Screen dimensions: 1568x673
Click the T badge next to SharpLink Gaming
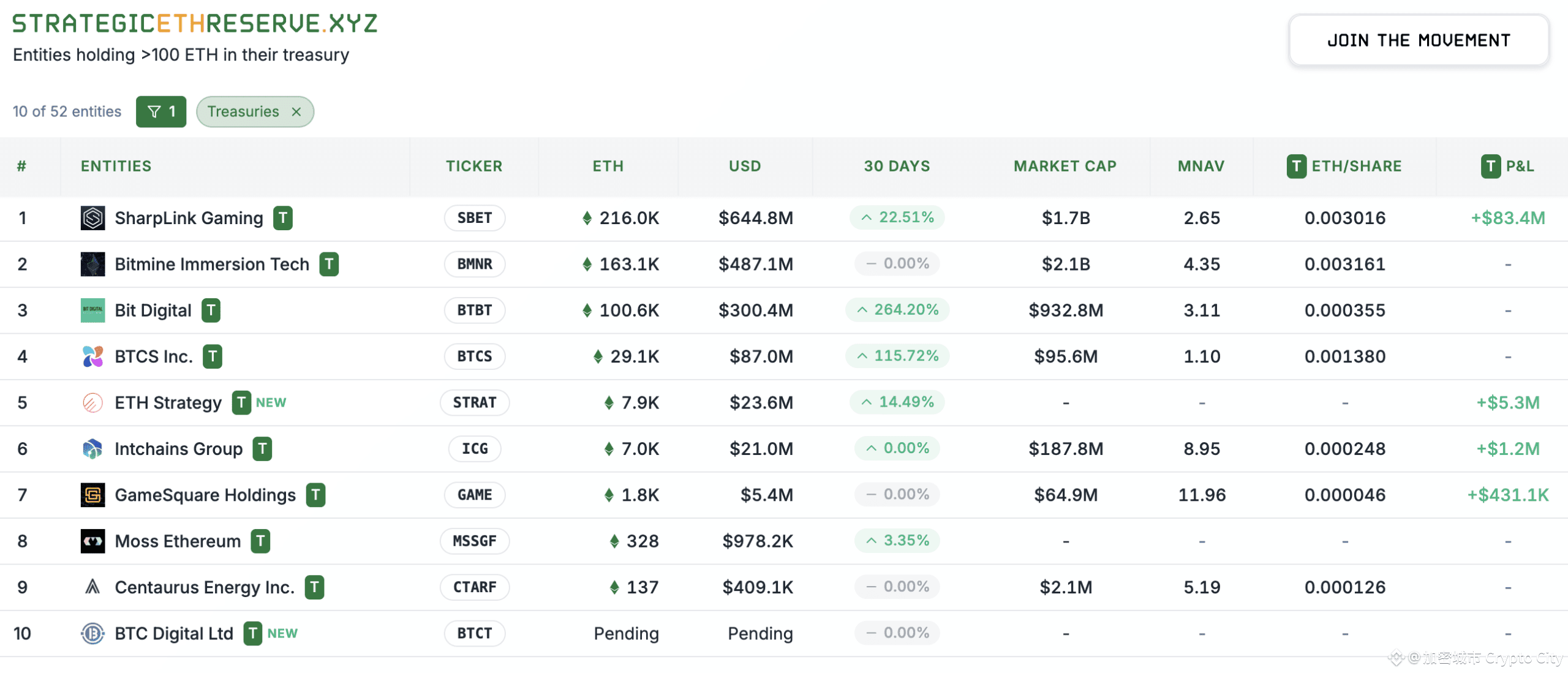pyautogui.click(x=282, y=218)
